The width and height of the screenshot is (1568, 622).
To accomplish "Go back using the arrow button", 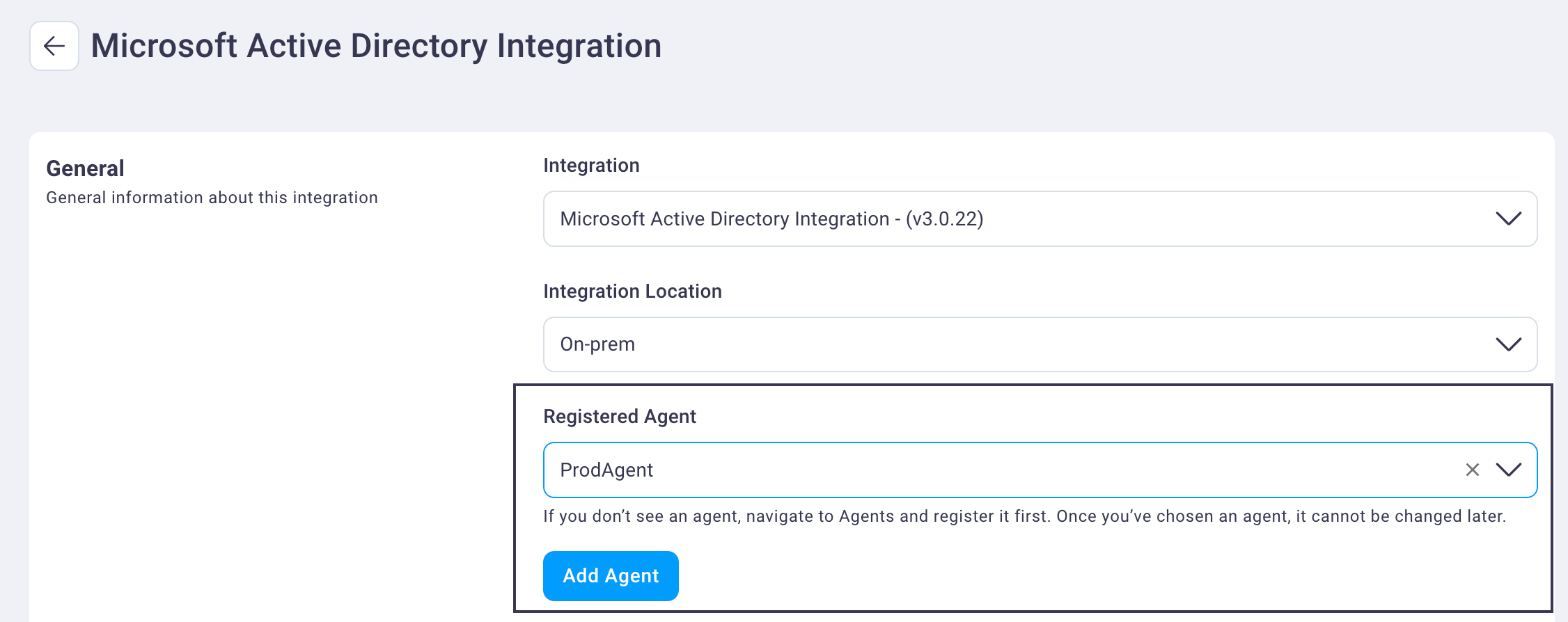I will click(x=54, y=46).
